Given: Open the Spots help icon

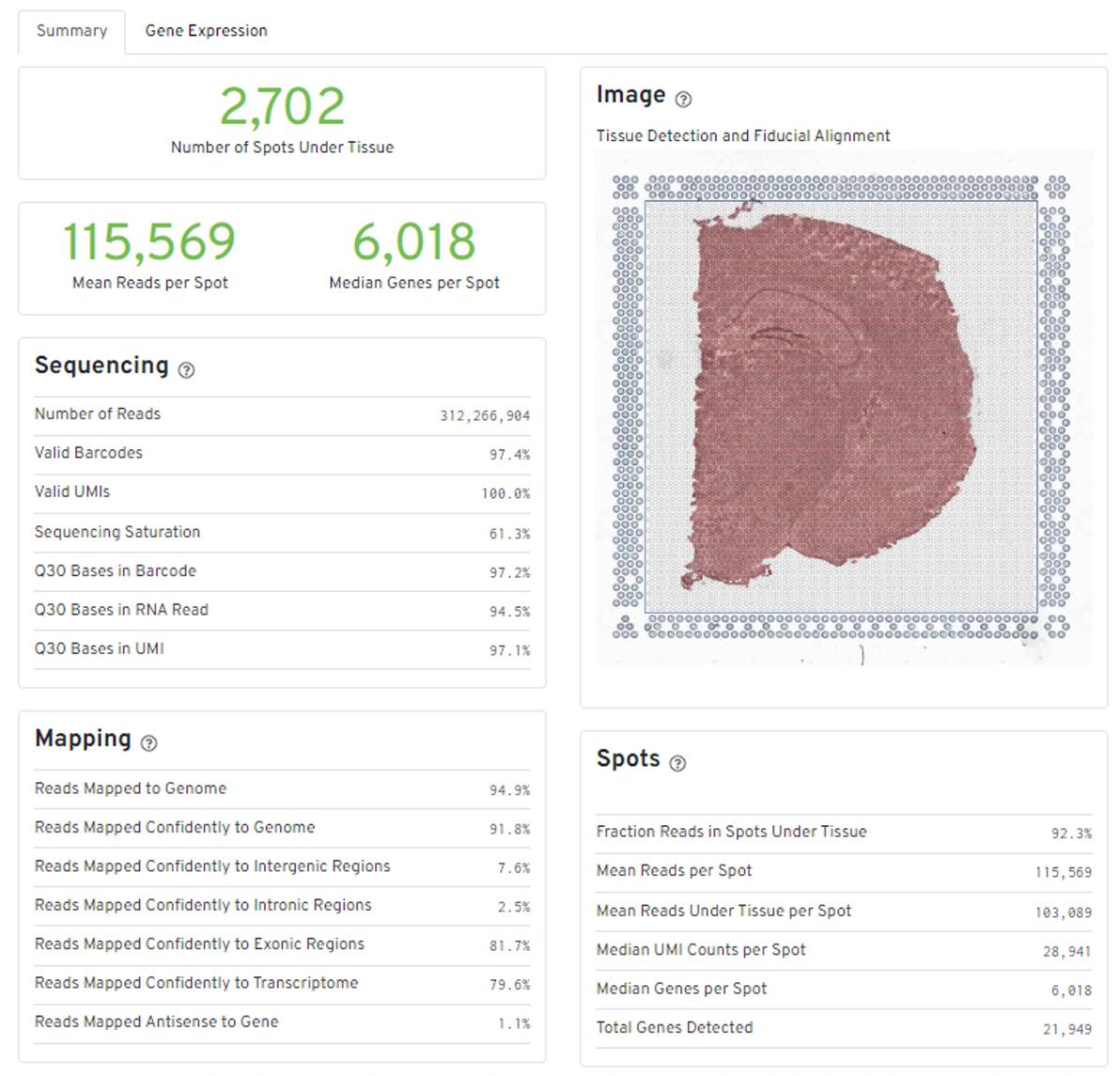Looking at the screenshot, I should click(677, 764).
